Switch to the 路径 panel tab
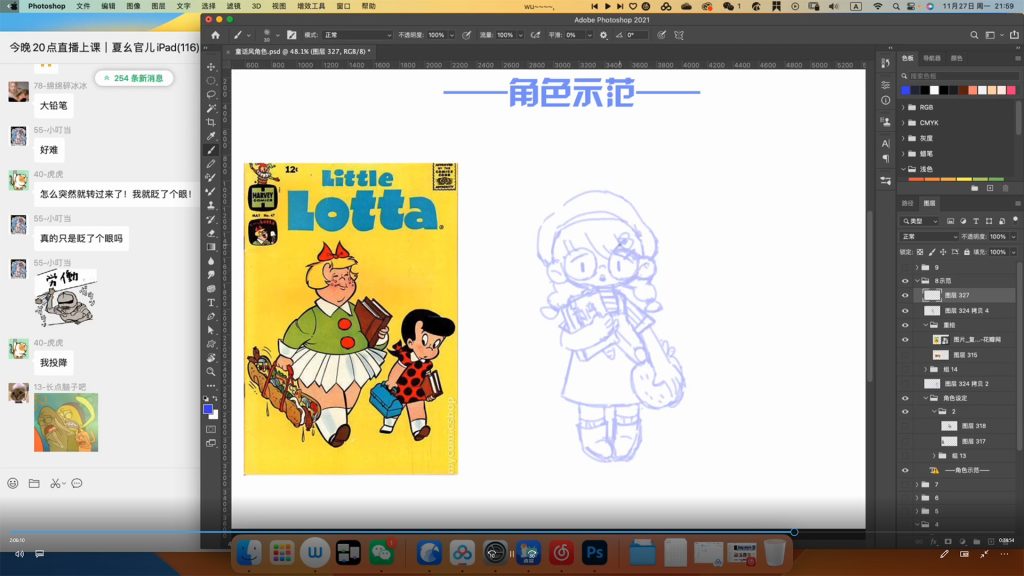This screenshot has height=576, width=1024. [x=907, y=203]
